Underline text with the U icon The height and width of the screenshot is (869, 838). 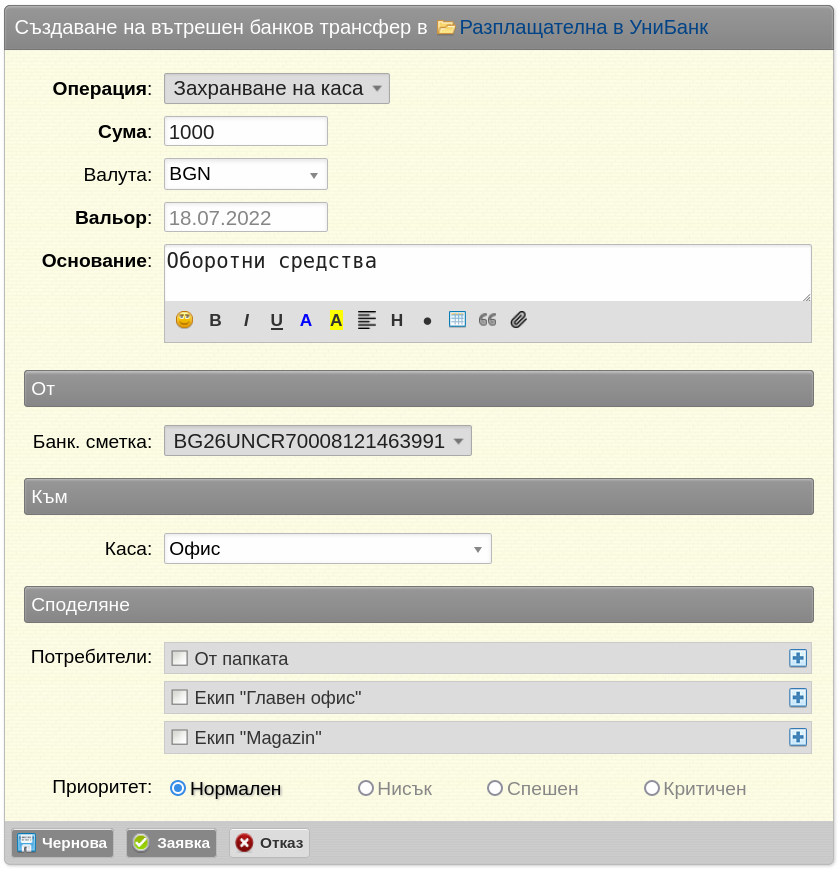[x=277, y=321]
